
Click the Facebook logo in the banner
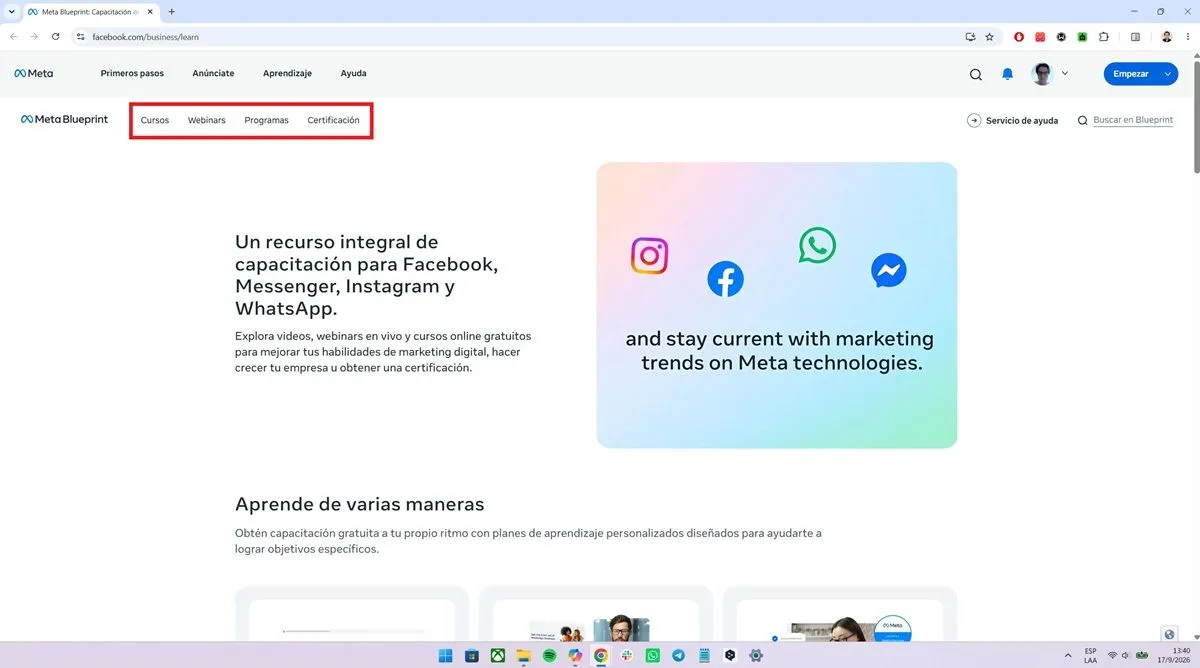tap(725, 279)
